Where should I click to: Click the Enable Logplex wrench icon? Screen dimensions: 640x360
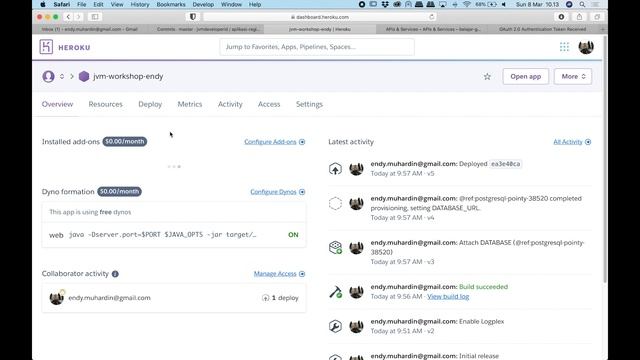(x=335, y=326)
